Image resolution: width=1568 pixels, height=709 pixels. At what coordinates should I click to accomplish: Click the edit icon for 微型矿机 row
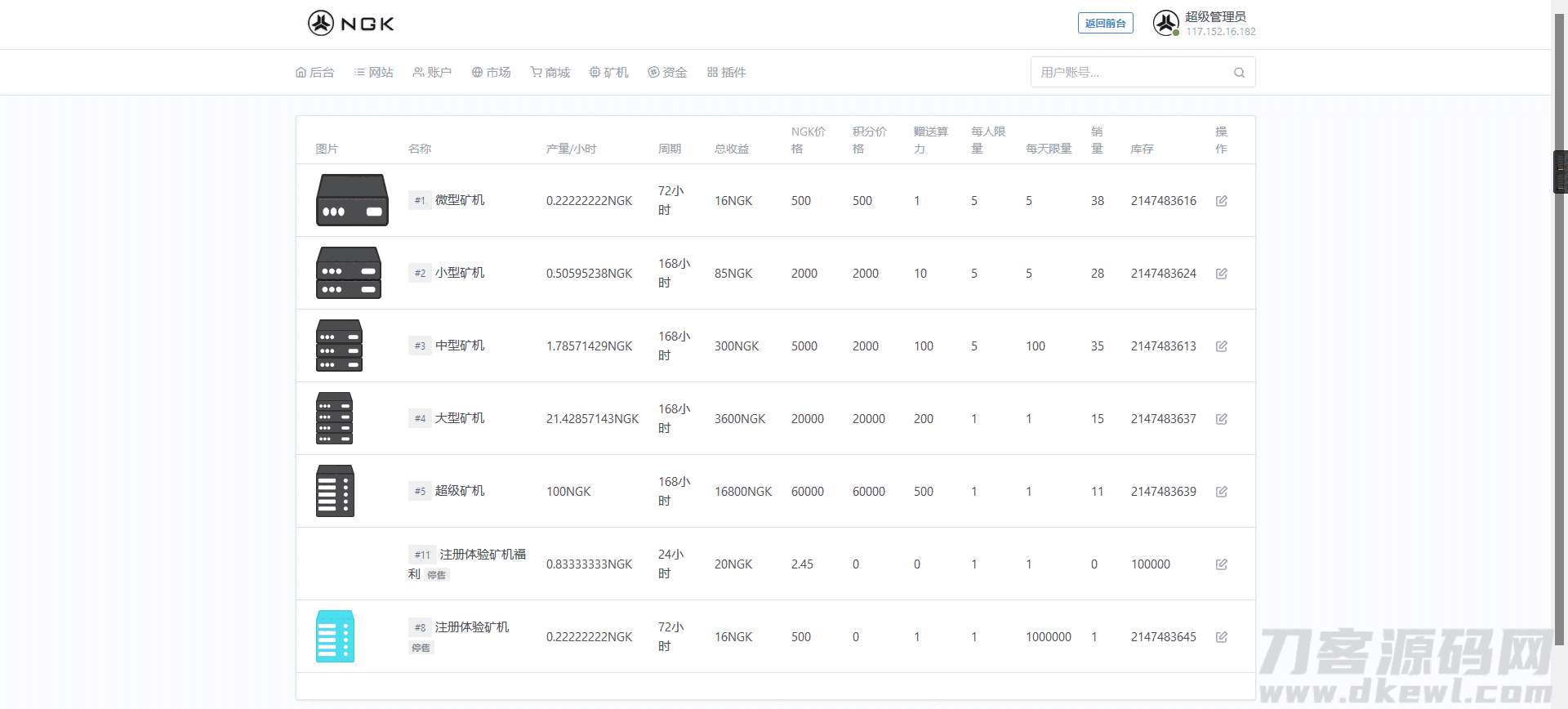pyautogui.click(x=1221, y=201)
